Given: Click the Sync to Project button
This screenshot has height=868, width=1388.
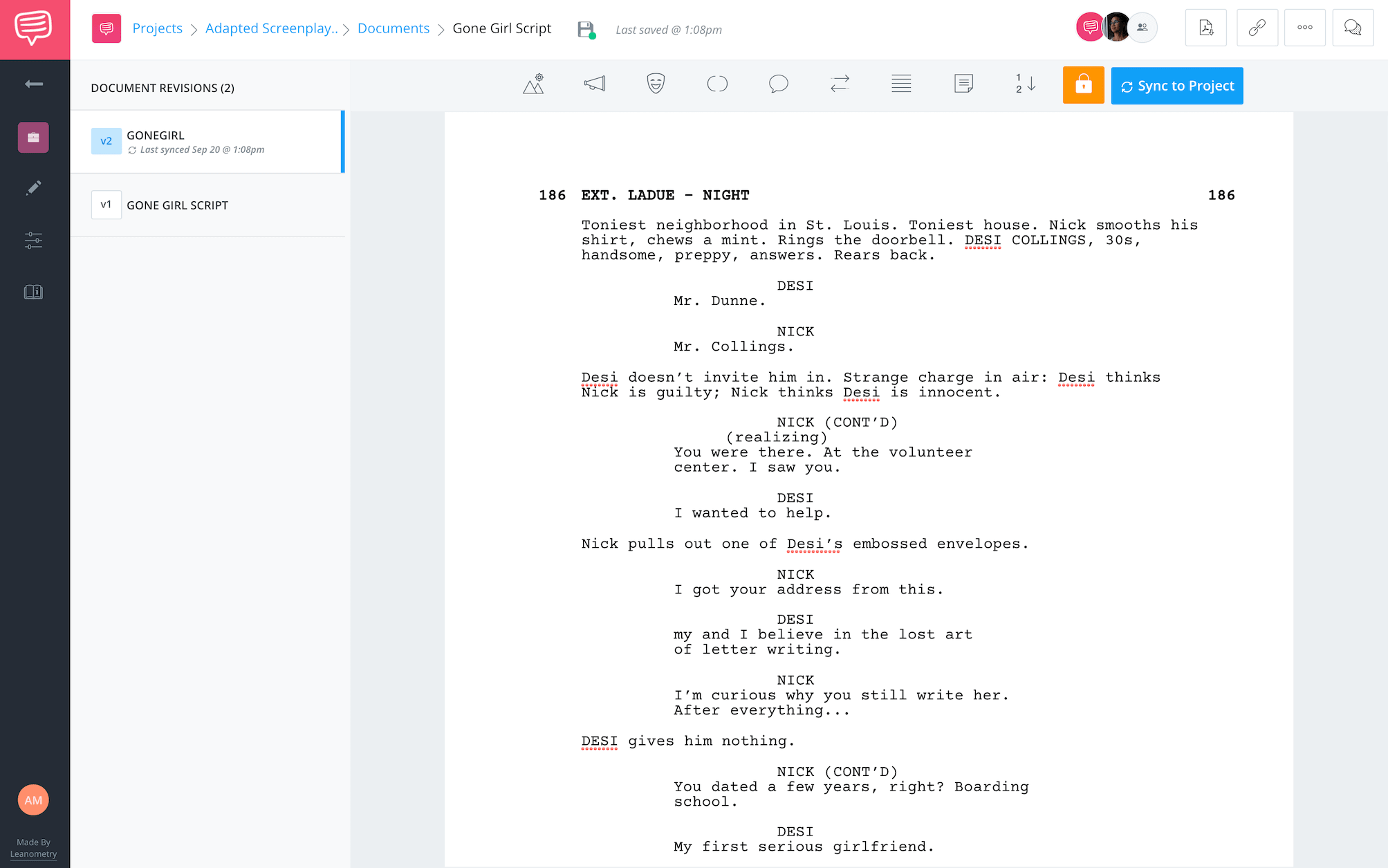Looking at the screenshot, I should point(1176,85).
